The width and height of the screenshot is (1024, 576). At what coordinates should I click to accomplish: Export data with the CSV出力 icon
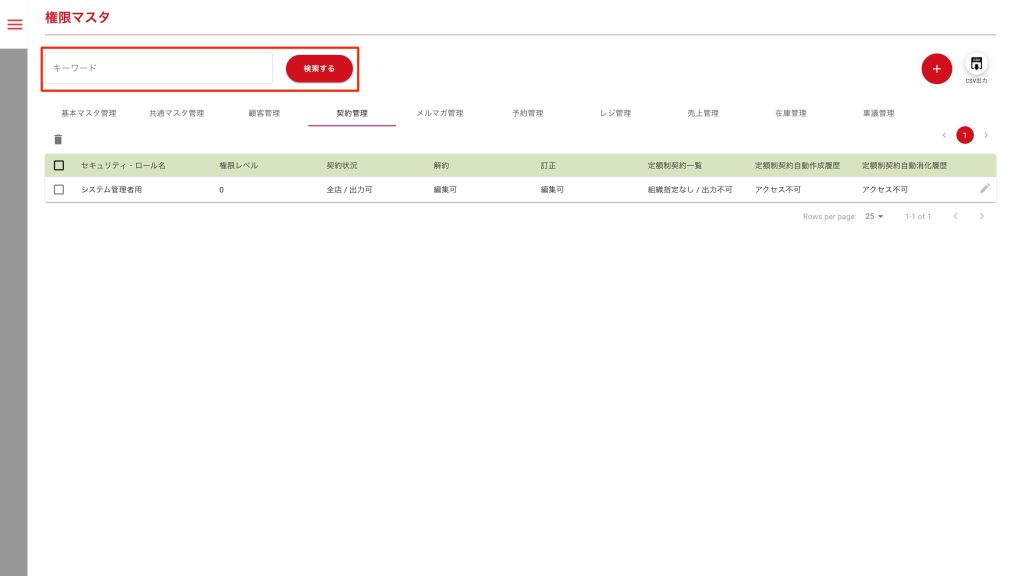976,66
